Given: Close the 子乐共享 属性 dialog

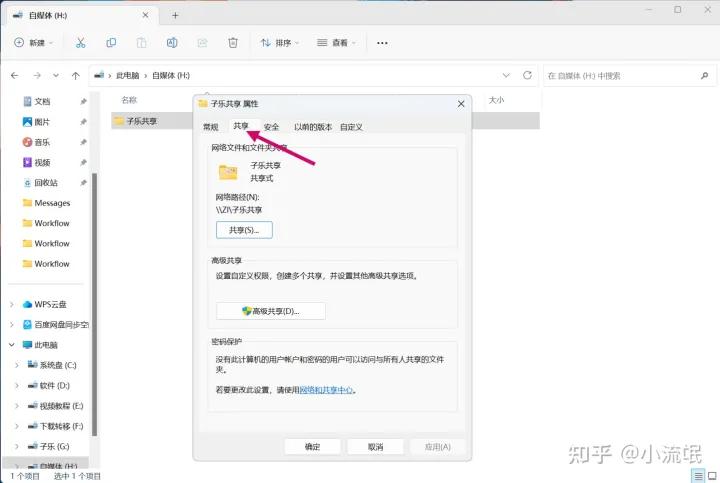Looking at the screenshot, I should 461,104.
